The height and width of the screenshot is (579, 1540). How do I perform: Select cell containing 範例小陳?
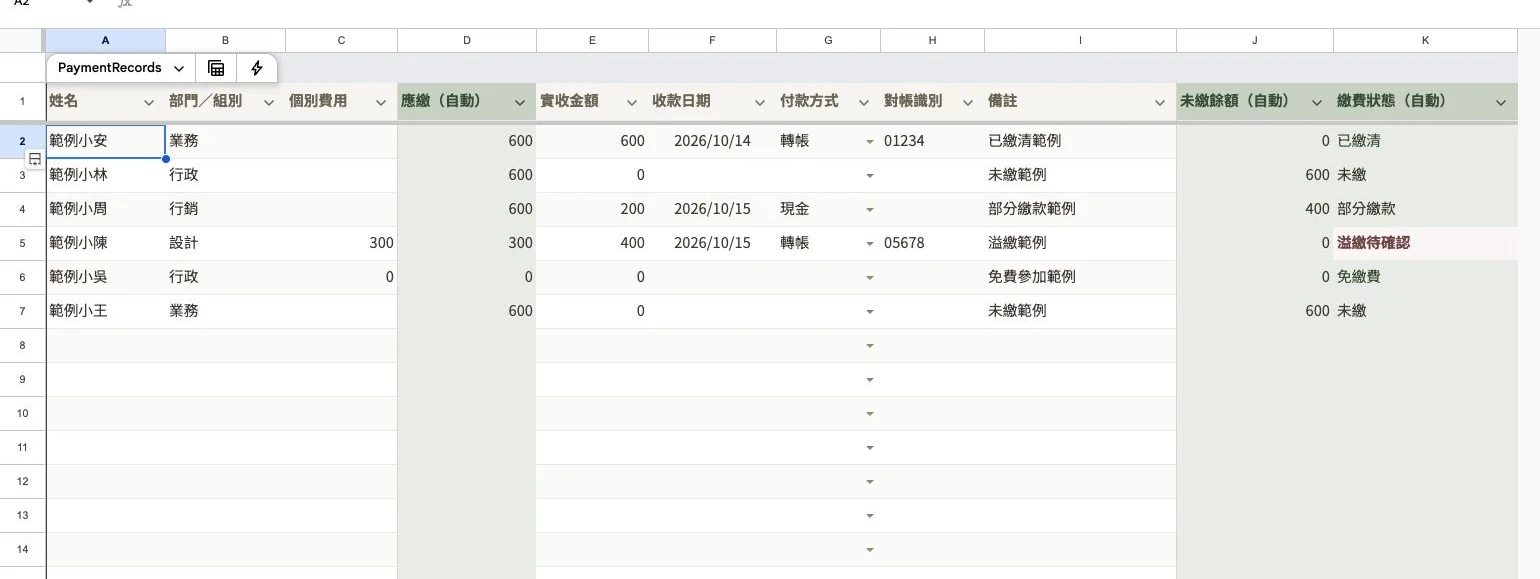click(106, 243)
